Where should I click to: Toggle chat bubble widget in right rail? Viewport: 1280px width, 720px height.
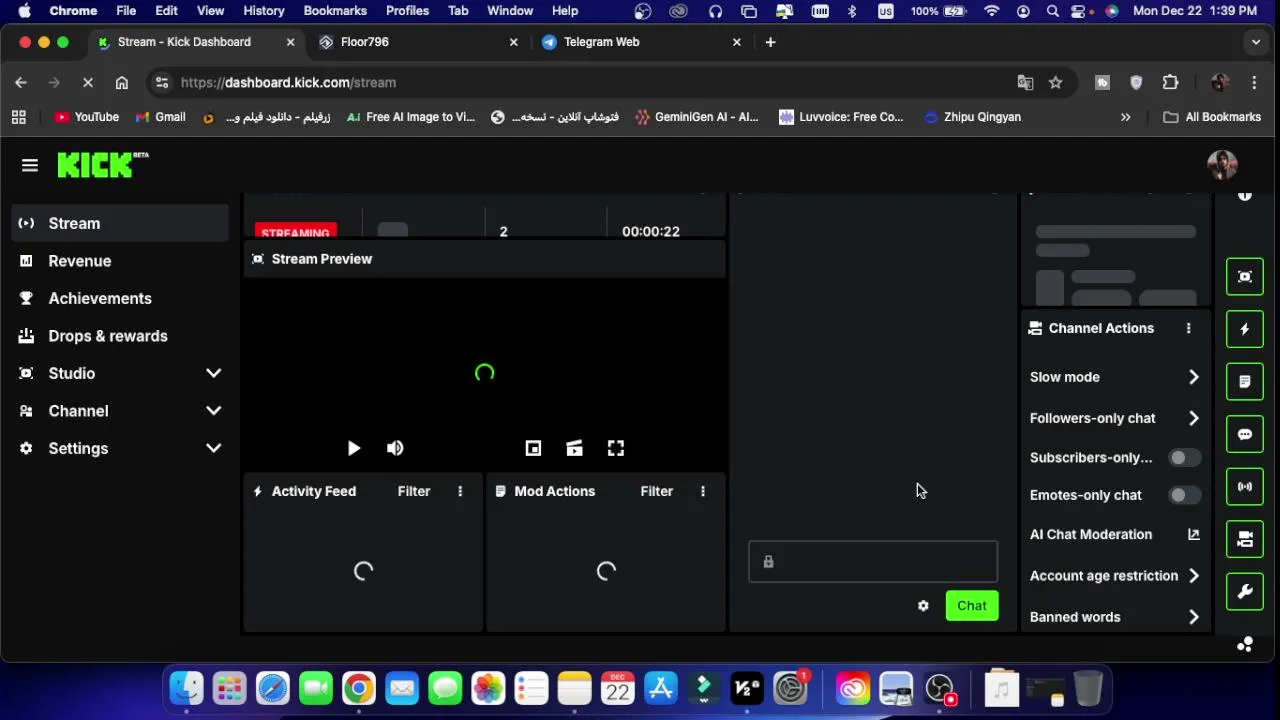point(1245,434)
